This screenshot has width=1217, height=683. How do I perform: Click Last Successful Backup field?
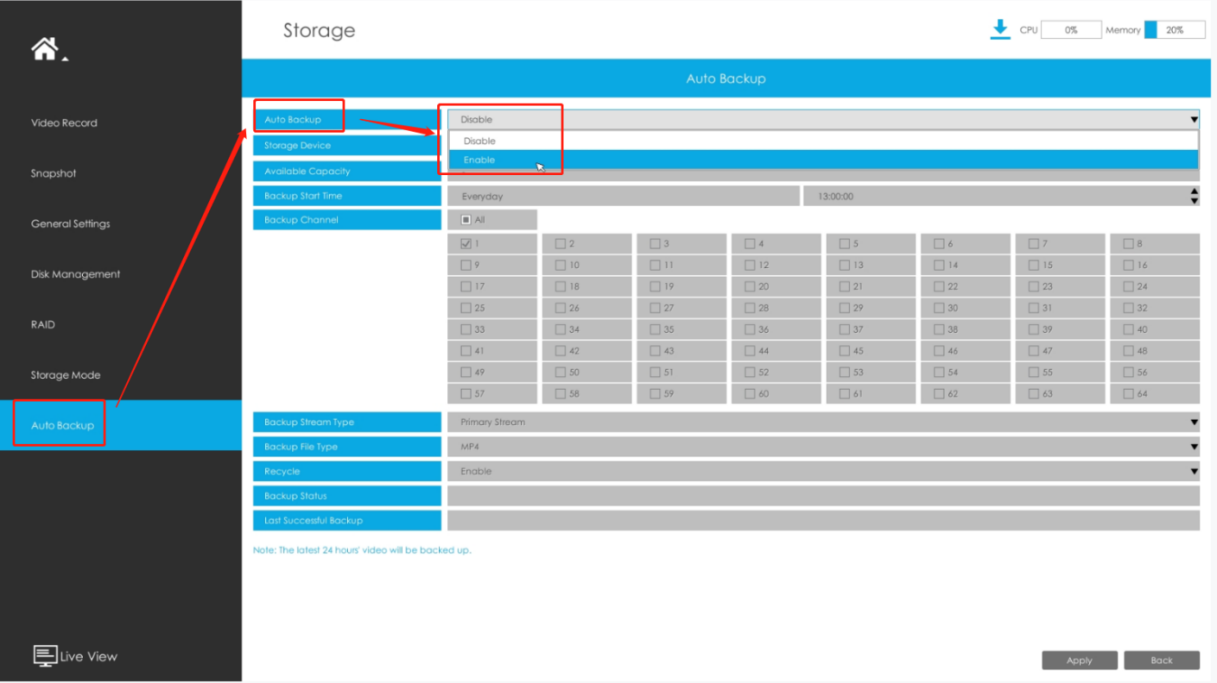(x=823, y=520)
